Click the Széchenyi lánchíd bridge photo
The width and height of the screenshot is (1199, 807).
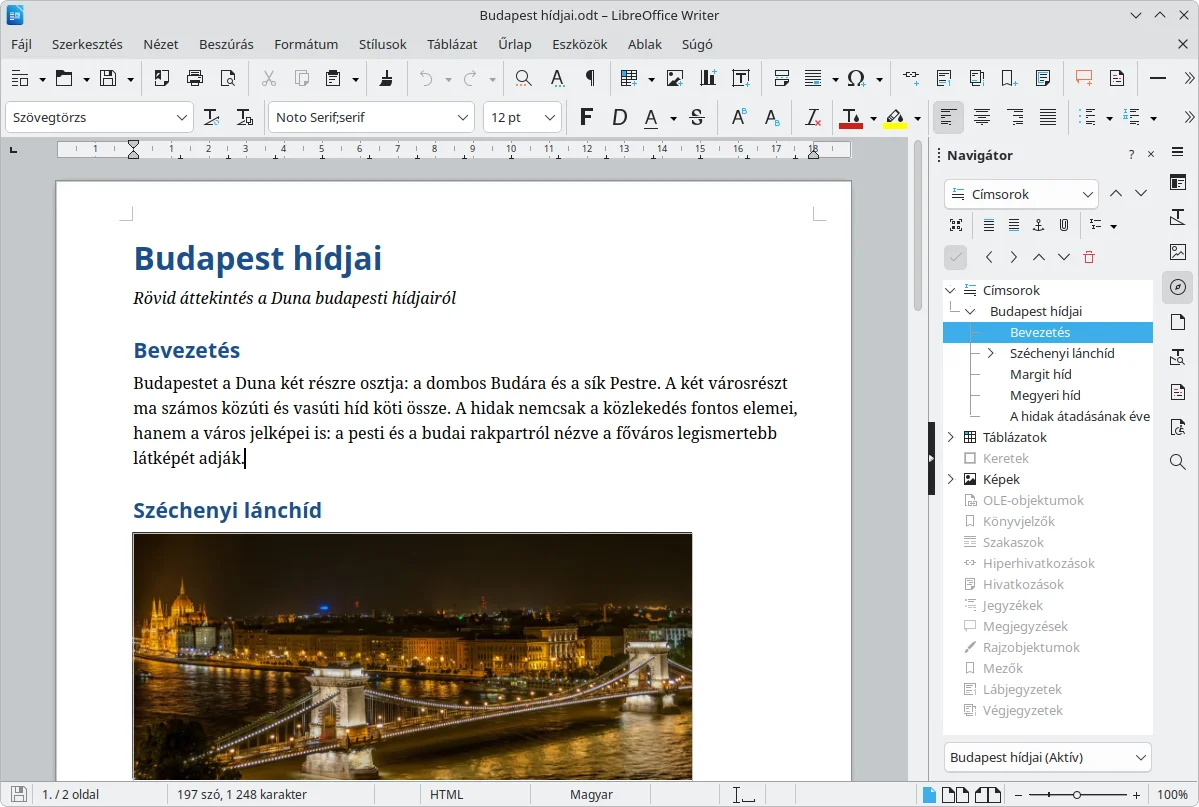(x=412, y=656)
